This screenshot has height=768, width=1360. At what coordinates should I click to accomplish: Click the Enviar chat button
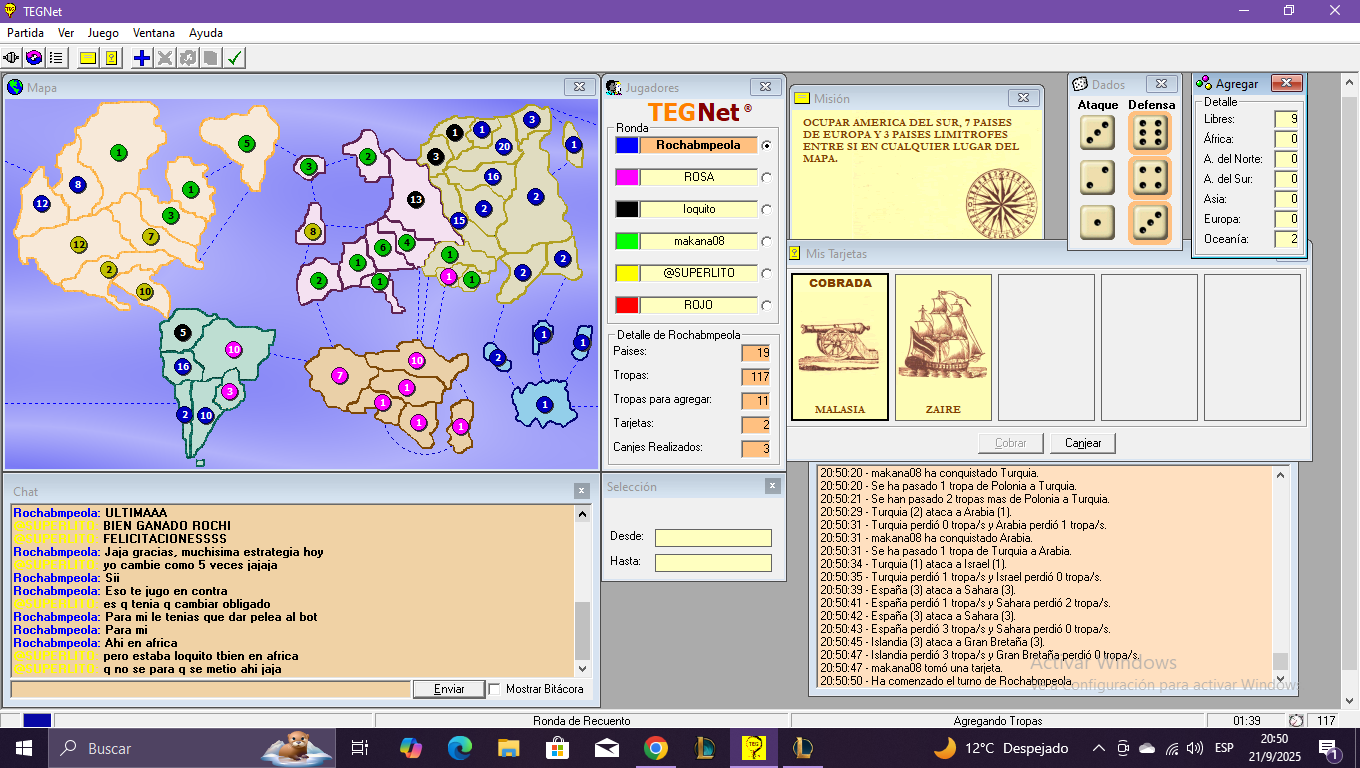pos(449,689)
